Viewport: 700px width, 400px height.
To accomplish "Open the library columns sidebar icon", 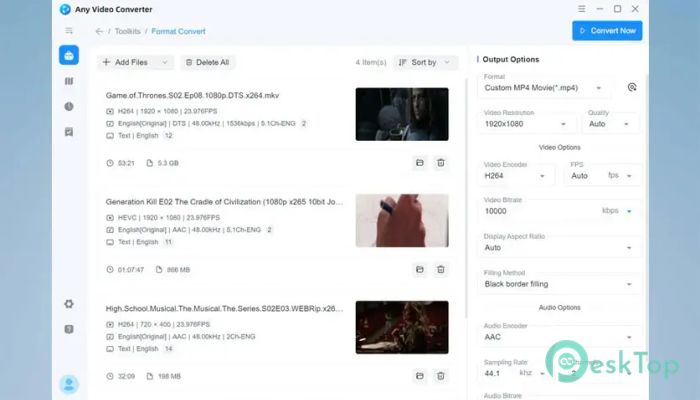I will tap(69, 81).
